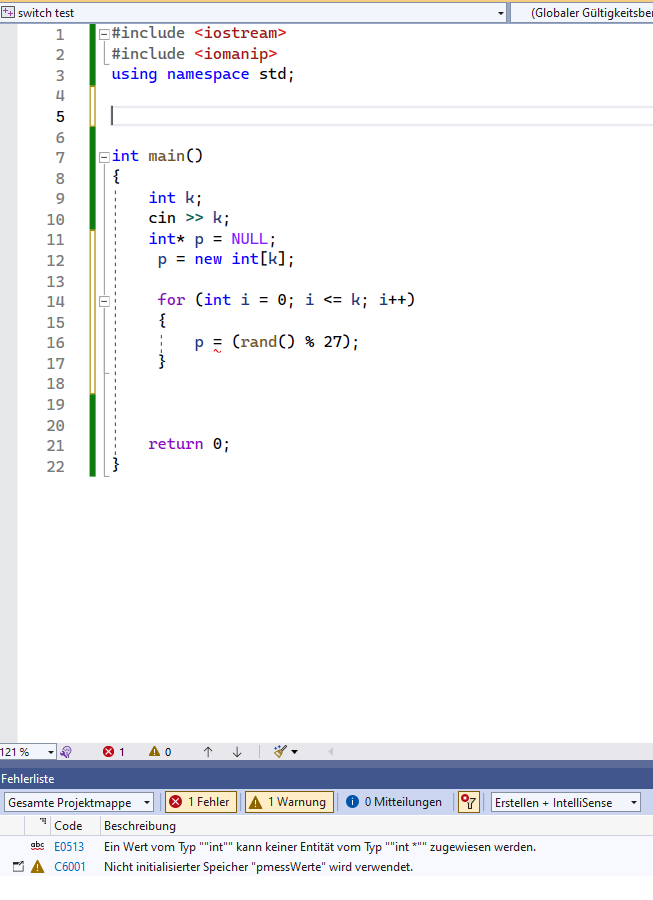Collapse the main() function at line 7
653x900 pixels.
coord(104,157)
